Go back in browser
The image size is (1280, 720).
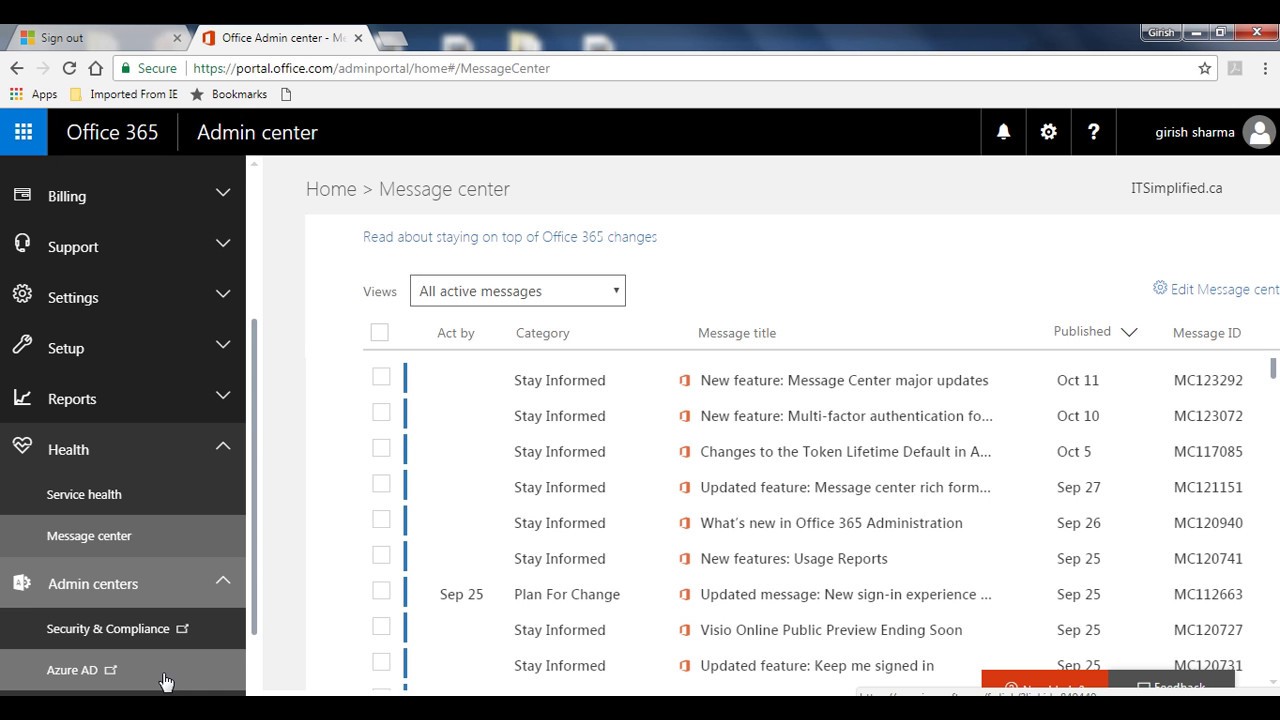pos(16,68)
